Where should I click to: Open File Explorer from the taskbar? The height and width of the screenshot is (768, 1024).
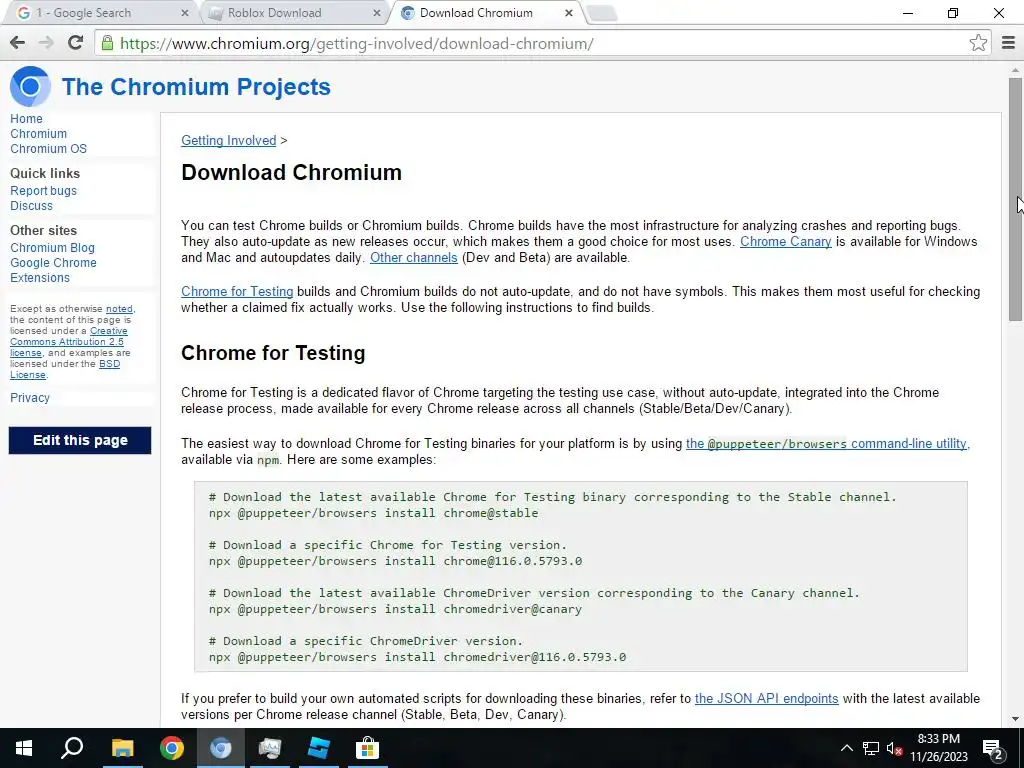pos(122,748)
